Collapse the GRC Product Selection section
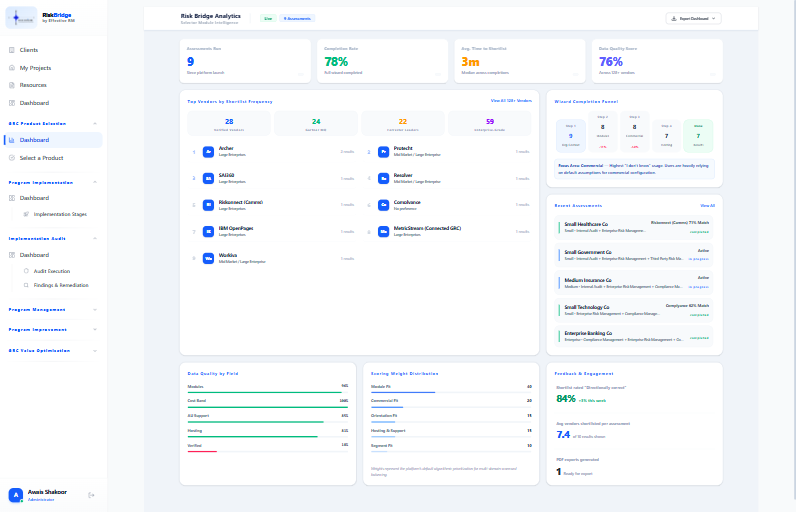Image resolution: width=796 pixels, height=512 pixels. click(x=95, y=123)
